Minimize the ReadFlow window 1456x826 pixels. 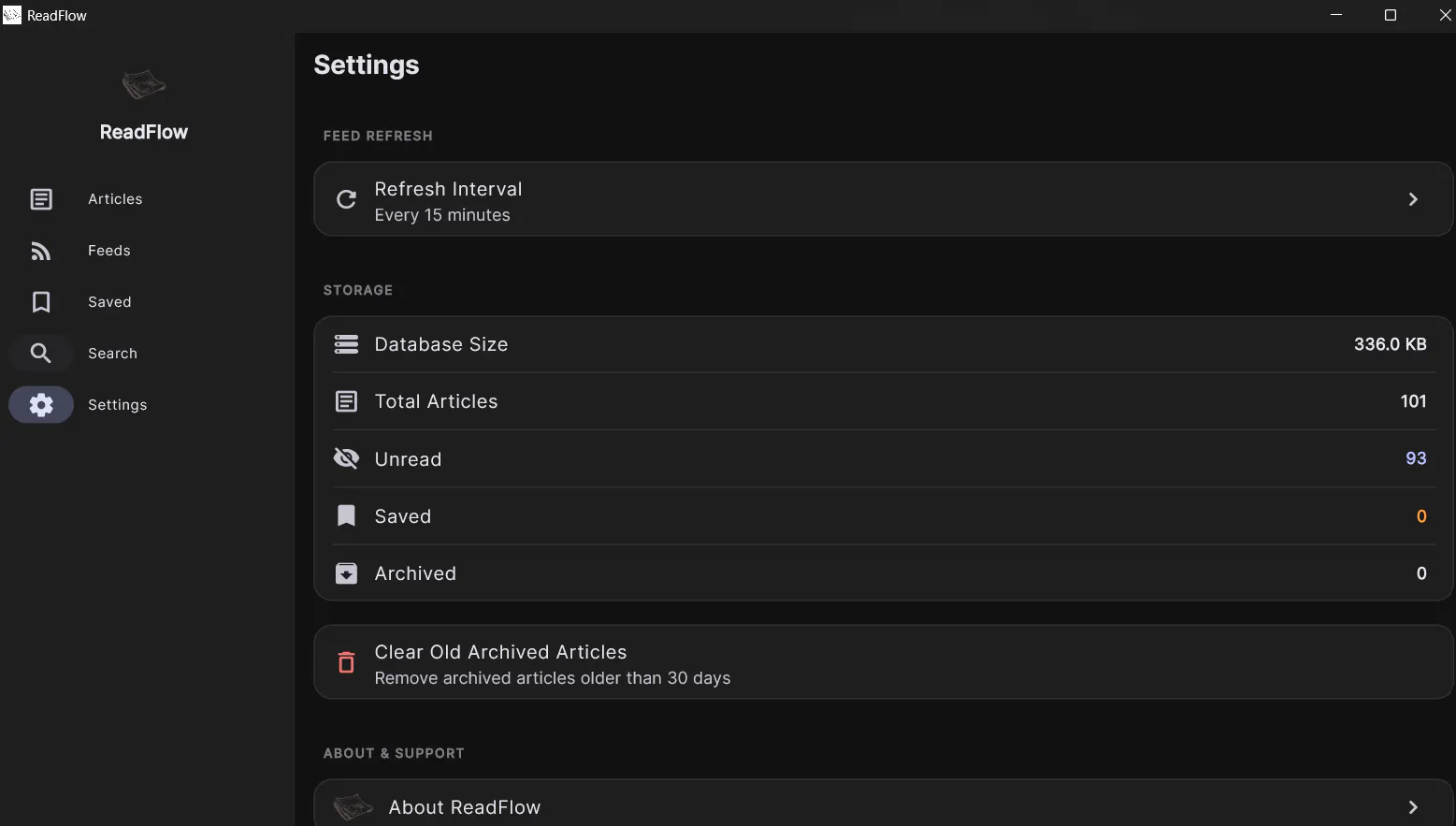tap(1336, 15)
